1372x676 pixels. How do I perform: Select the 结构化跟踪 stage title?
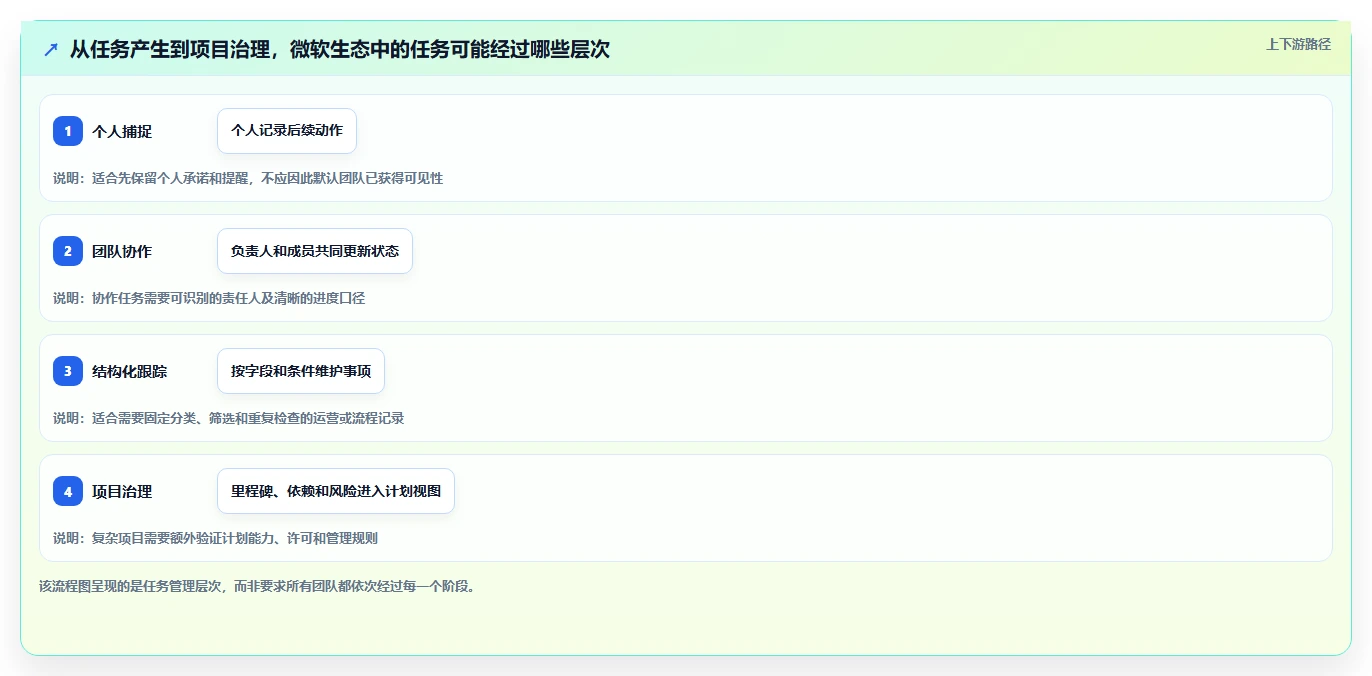130,371
